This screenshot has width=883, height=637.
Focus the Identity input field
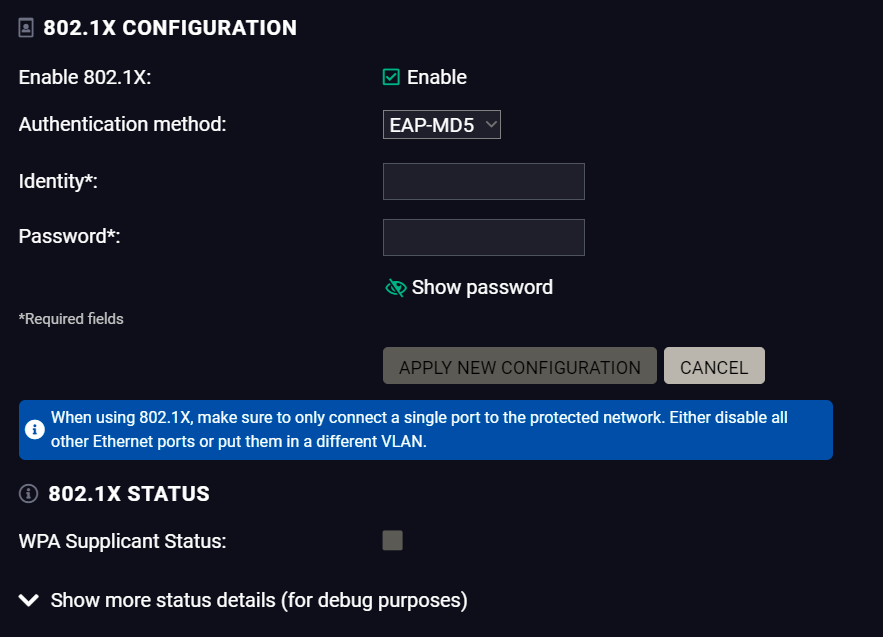pos(484,181)
